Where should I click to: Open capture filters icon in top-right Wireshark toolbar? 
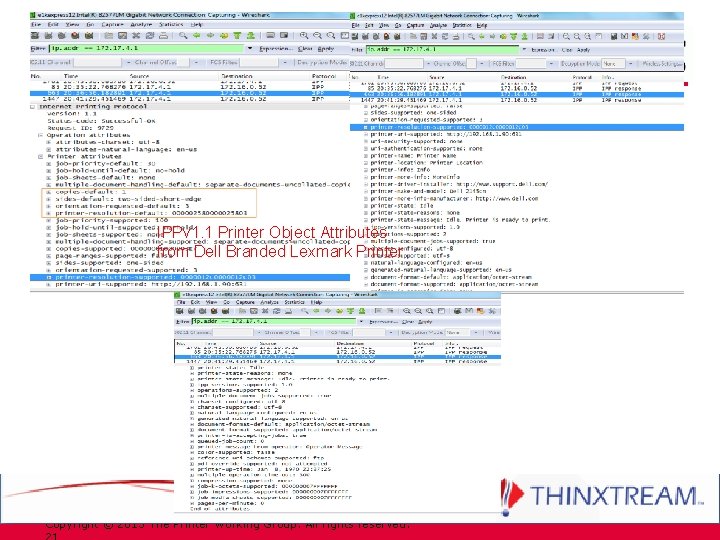[x=613, y=37]
